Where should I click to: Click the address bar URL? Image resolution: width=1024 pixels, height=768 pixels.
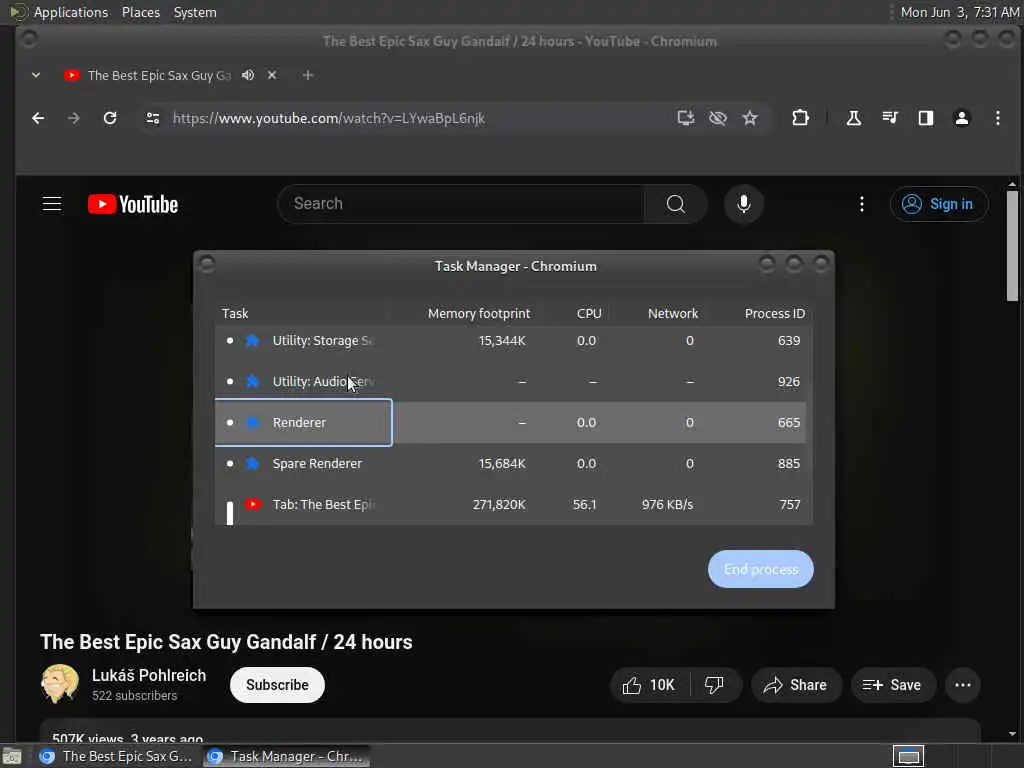click(328, 118)
